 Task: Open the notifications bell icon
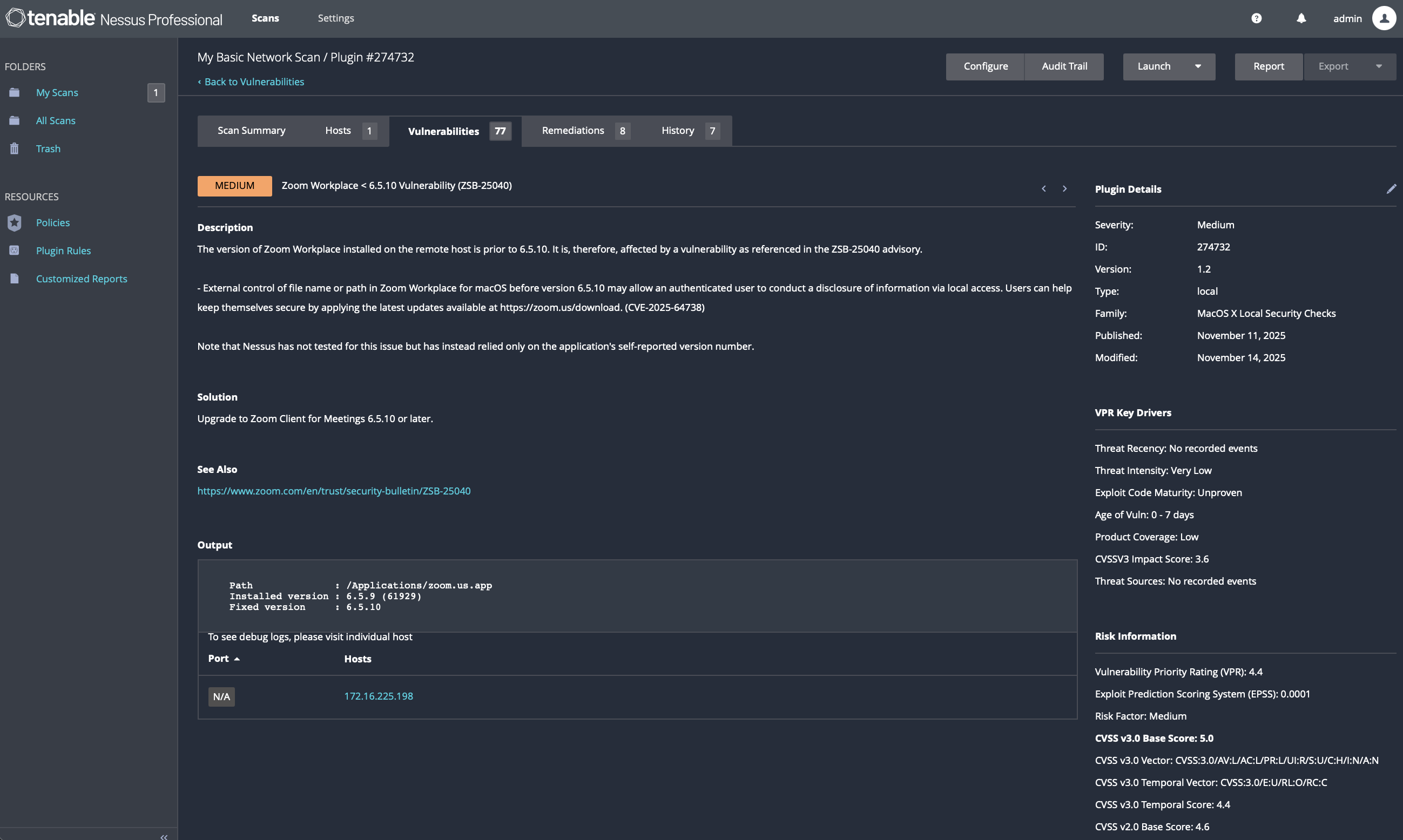coord(1300,18)
